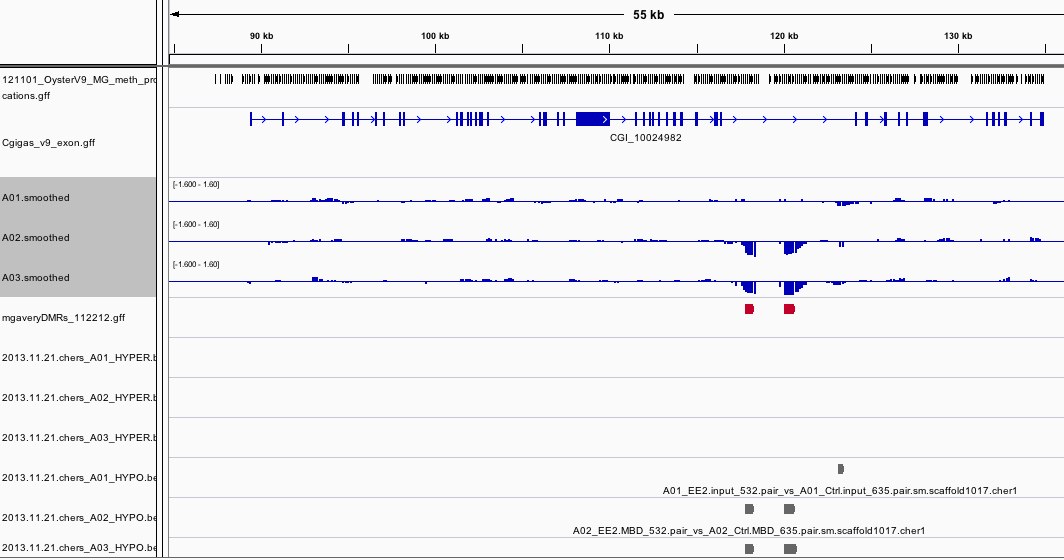The image size is (1064, 560).
Task: Select the mgaveryDMRs_112212.gff track name
Action: point(63,318)
